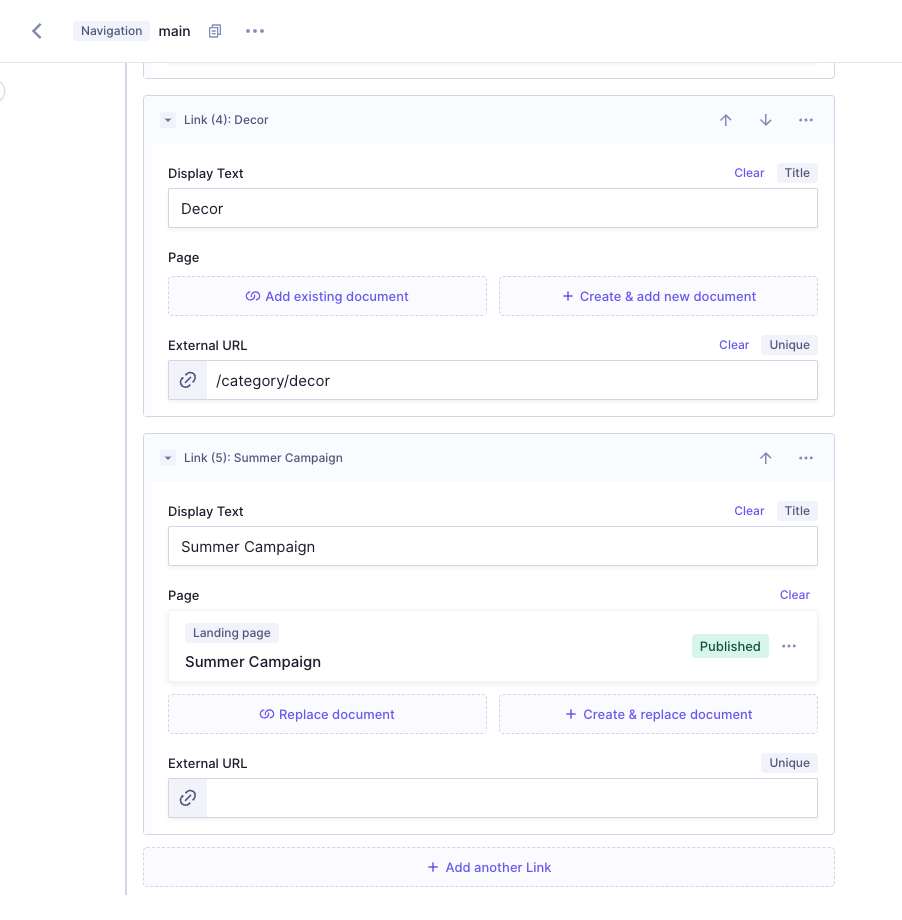This screenshot has height=920, width=902.
Task: Move Link (4) Decor up
Action: (x=726, y=120)
